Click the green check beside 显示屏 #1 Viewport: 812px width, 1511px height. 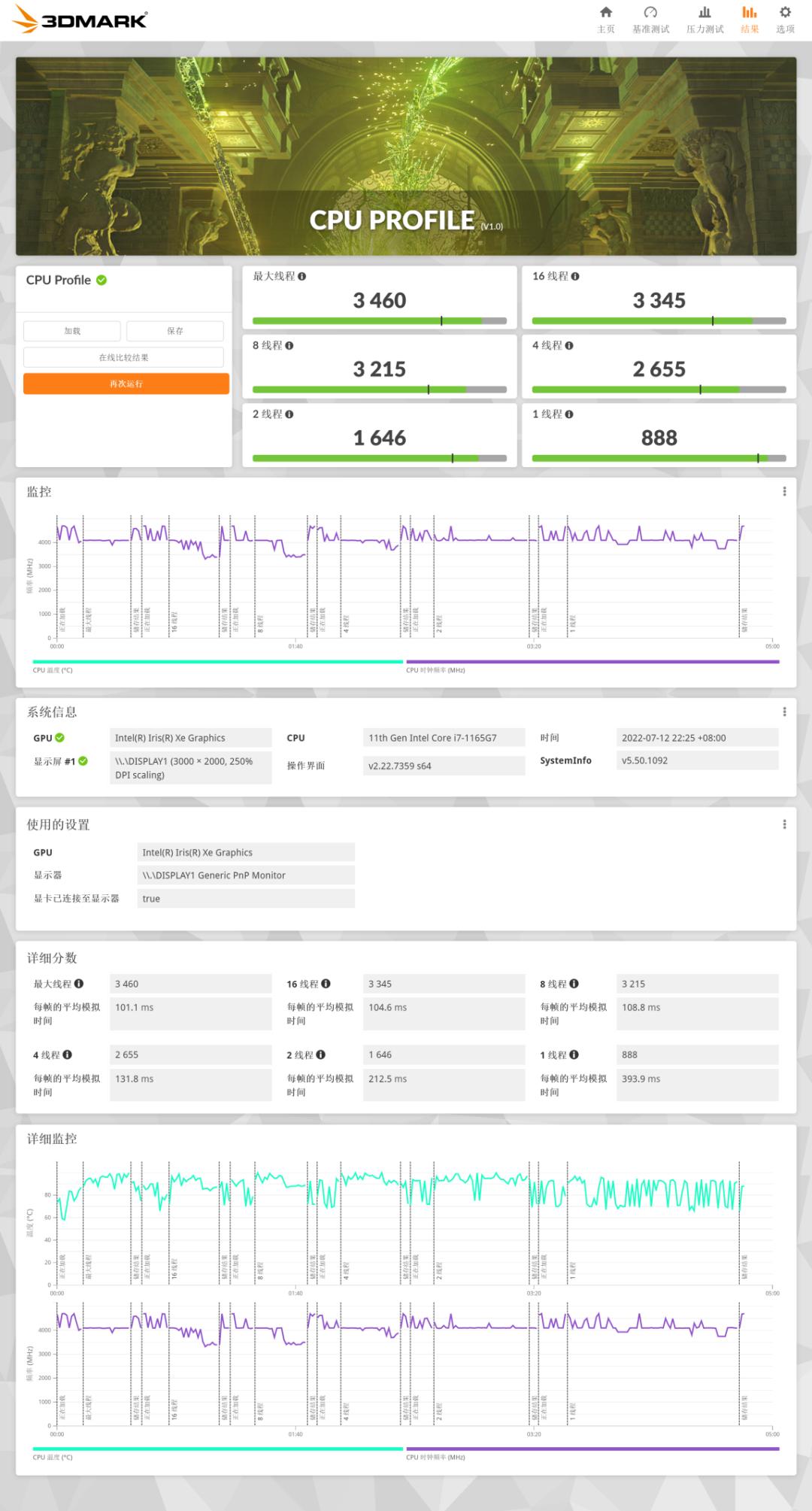pos(83,761)
